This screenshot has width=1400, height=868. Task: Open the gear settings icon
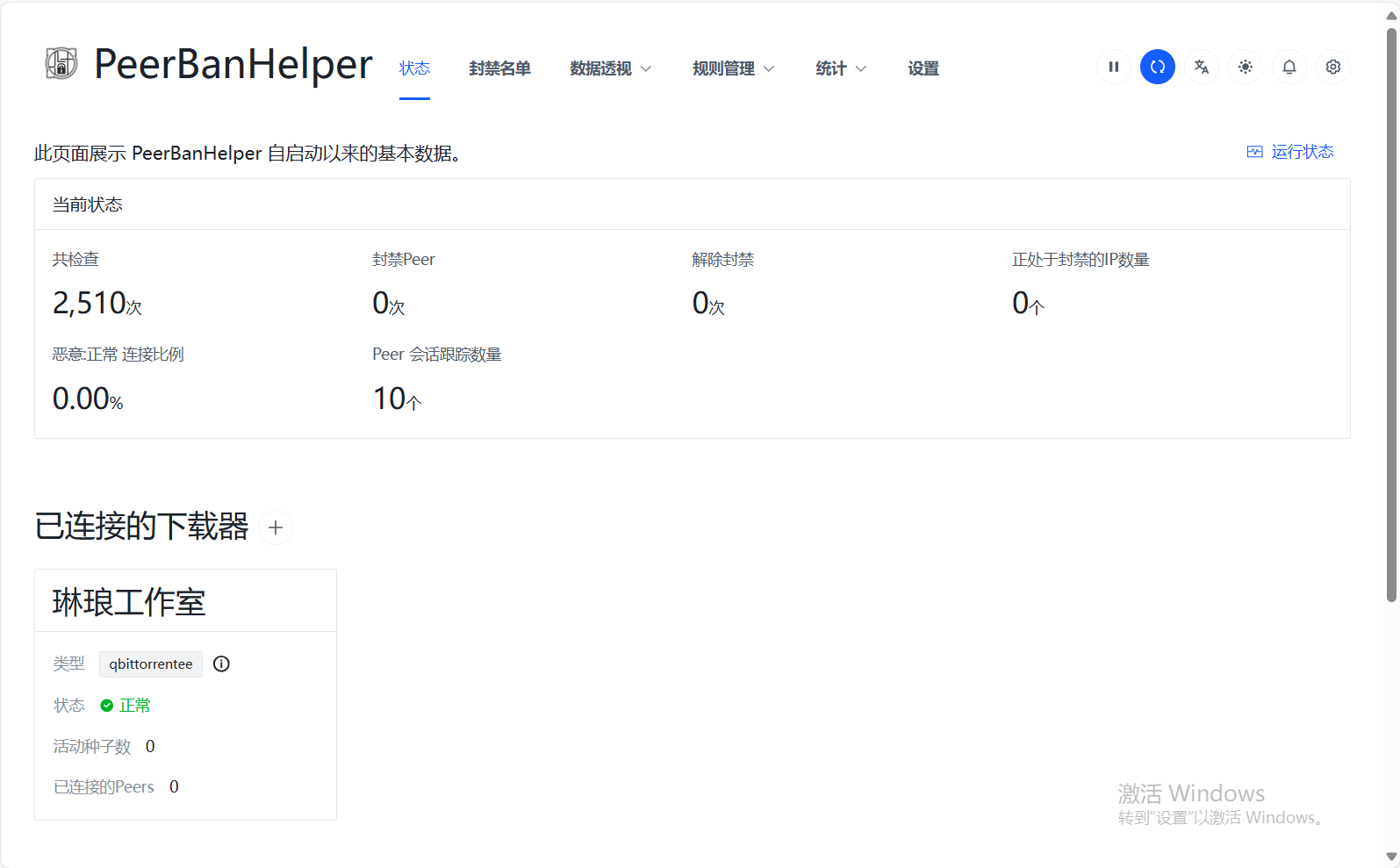point(1333,67)
